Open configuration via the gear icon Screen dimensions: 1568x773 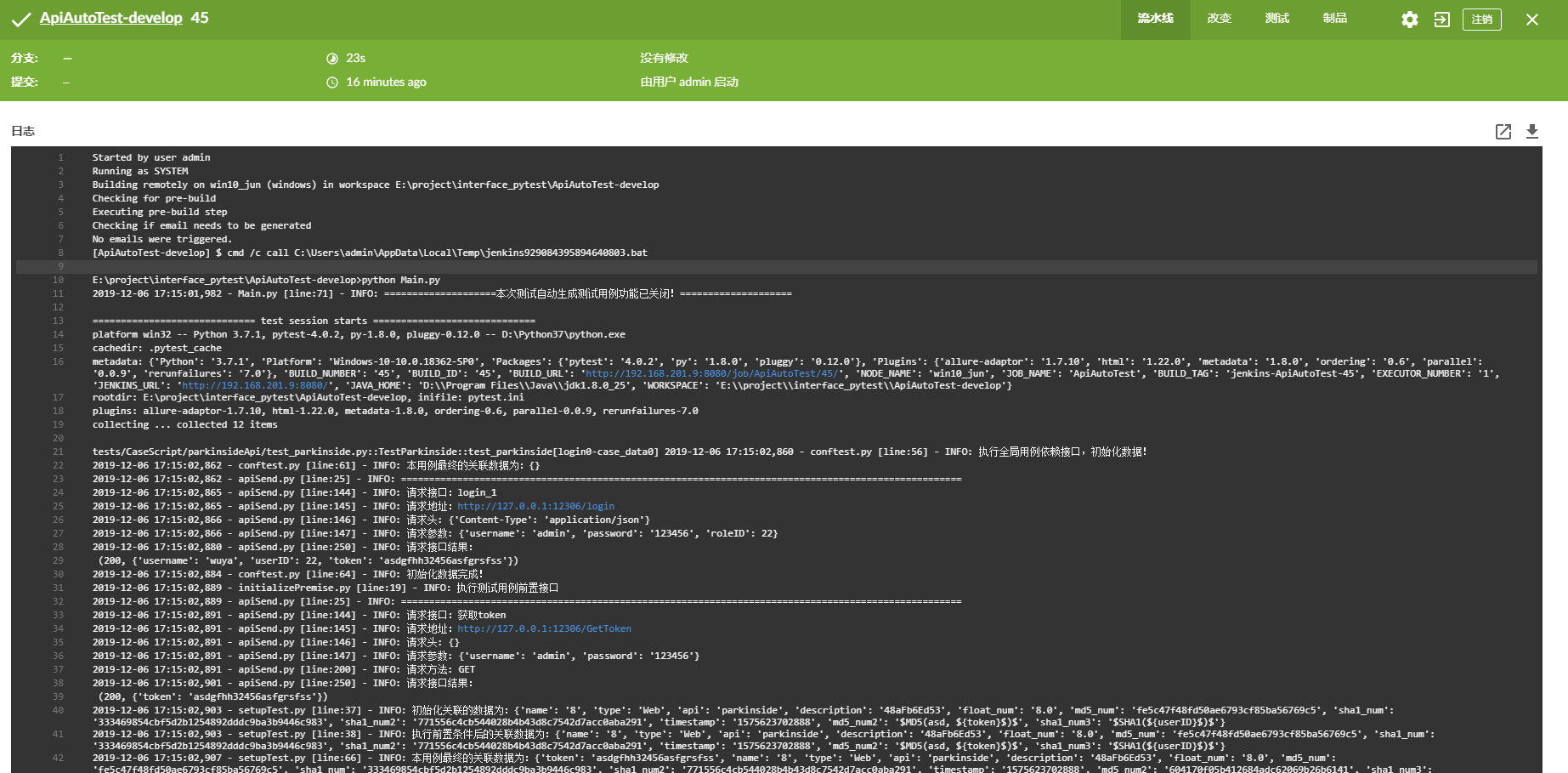1410,20
